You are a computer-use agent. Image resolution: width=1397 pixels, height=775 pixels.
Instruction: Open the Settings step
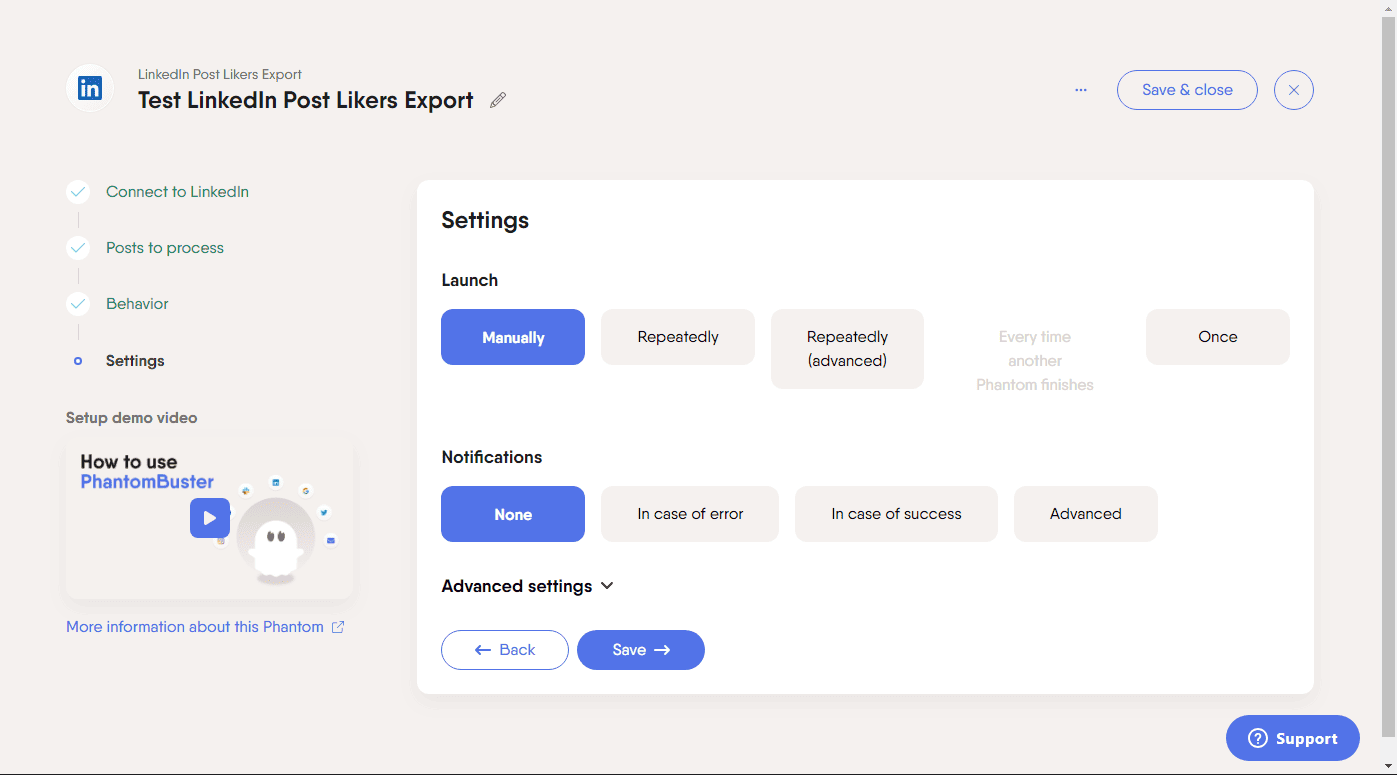(135, 361)
